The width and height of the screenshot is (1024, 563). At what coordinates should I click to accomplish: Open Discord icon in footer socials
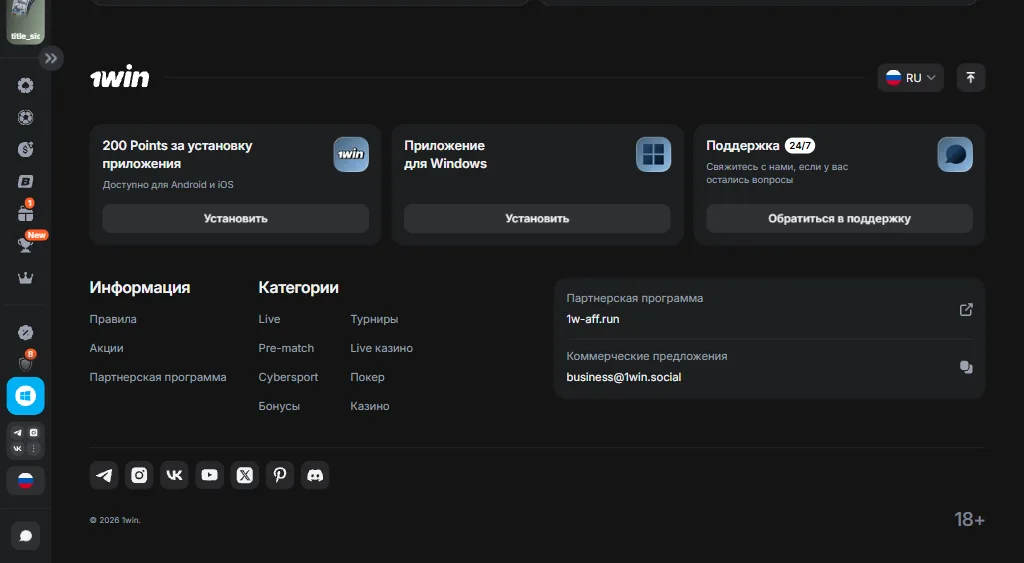tap(315, 475)
